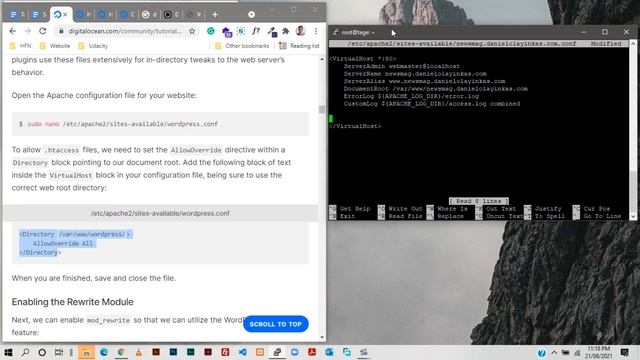Open the Udacity bookmarks folder
Image resolution: width=640 pixels, height=360 pixels.
93,46
